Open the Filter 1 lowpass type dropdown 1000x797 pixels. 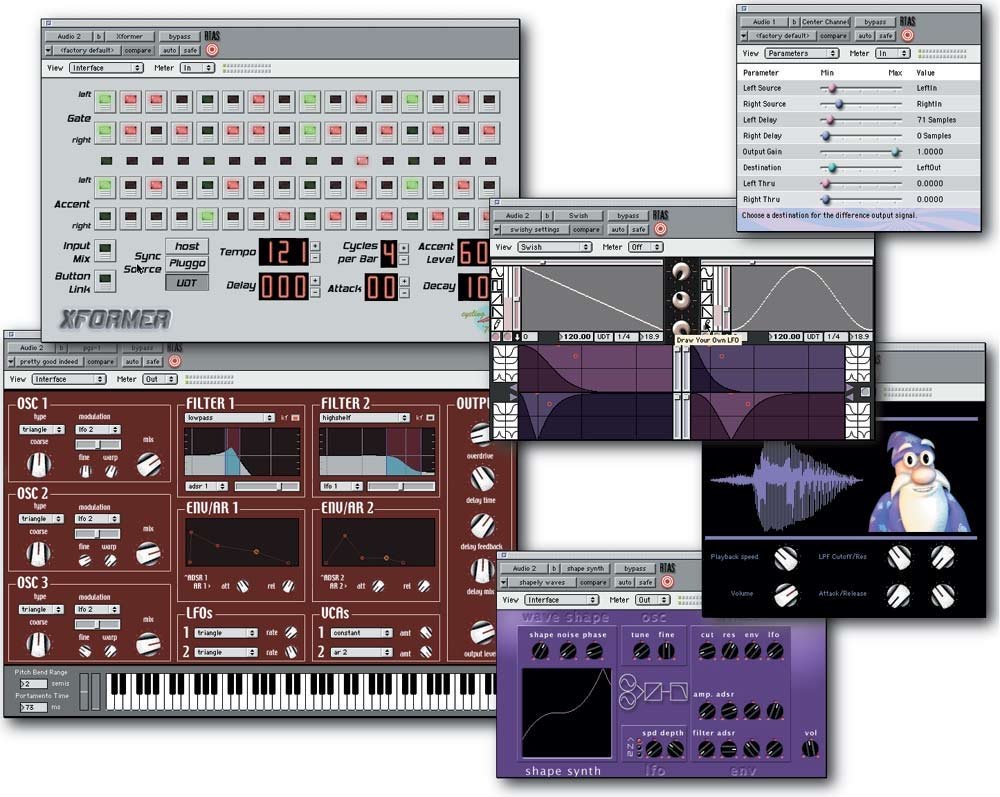click(230, 418)
